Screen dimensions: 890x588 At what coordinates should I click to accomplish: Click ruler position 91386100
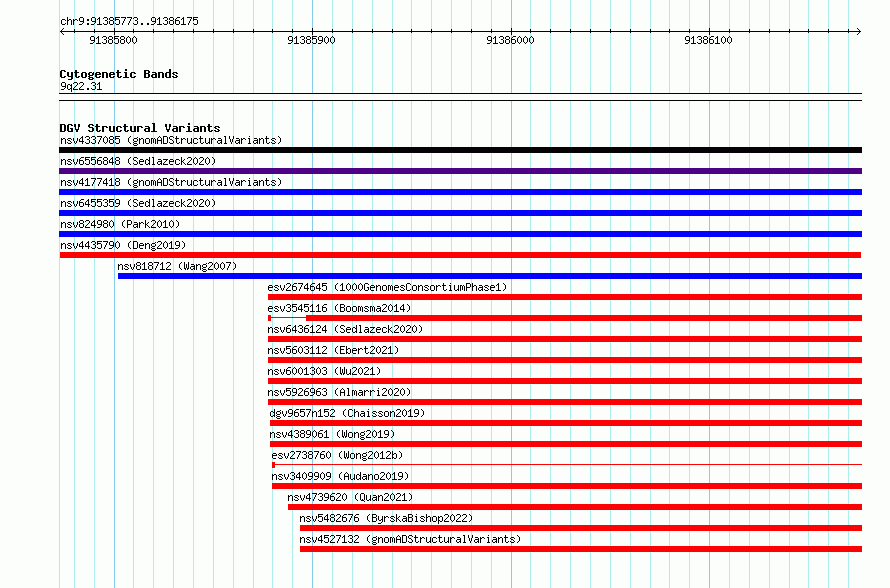(x=708, y=40)
